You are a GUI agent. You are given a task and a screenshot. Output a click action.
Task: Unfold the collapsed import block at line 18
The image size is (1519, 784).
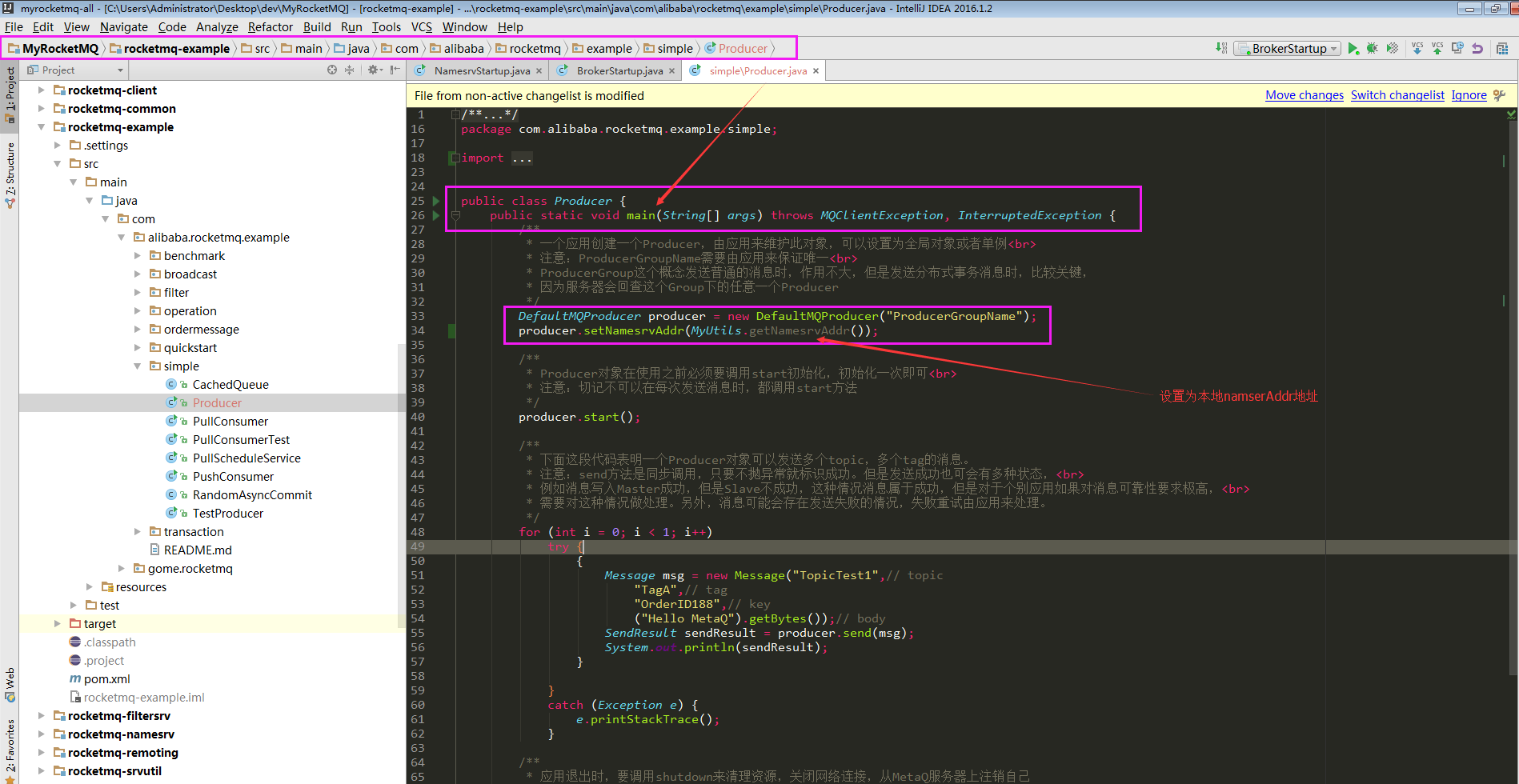[x=455, y=158]
